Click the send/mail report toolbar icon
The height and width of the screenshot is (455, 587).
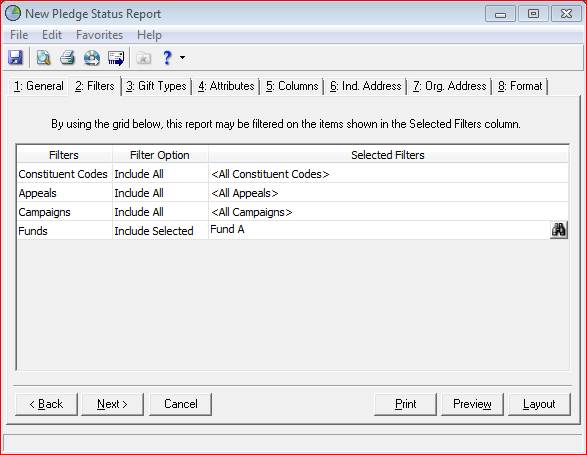[x=116, y=58]
